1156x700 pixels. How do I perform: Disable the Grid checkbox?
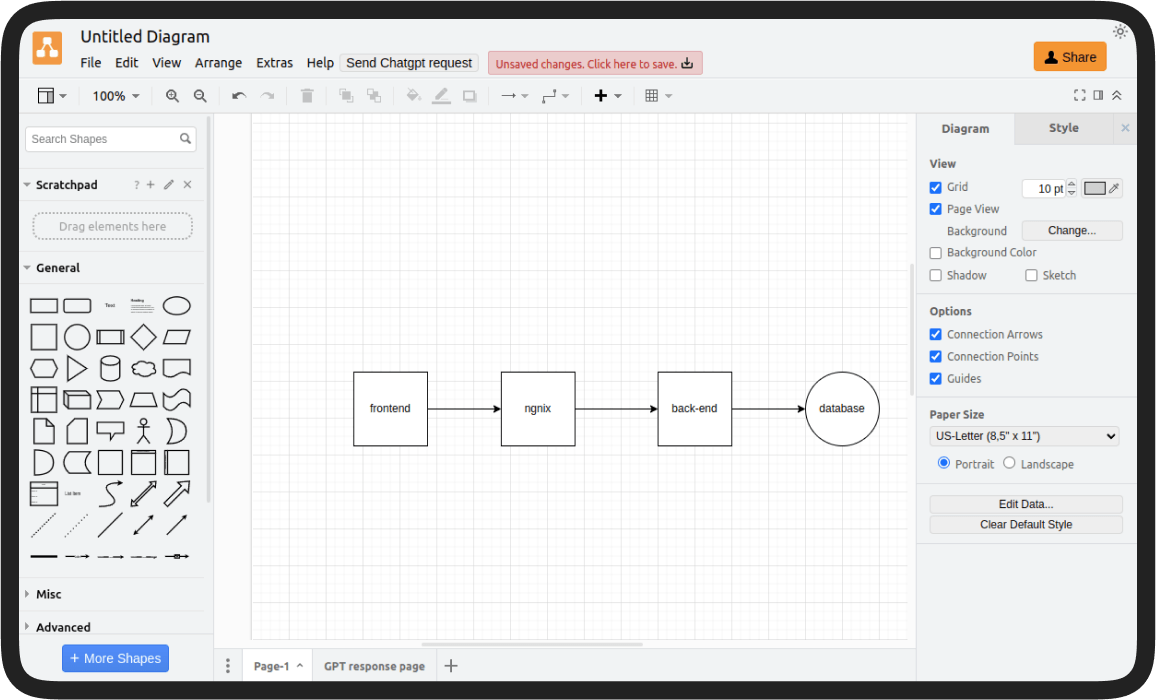(x=936, y=187)
